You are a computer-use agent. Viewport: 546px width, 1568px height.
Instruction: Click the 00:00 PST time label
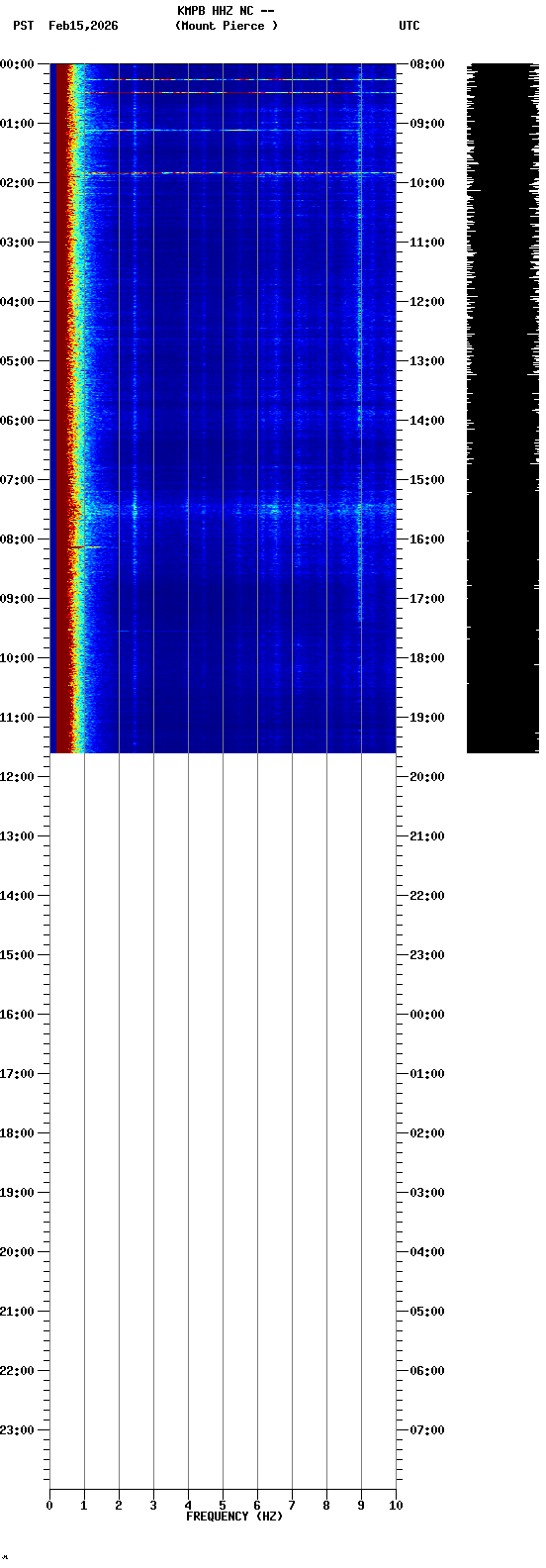click(18, 64)
